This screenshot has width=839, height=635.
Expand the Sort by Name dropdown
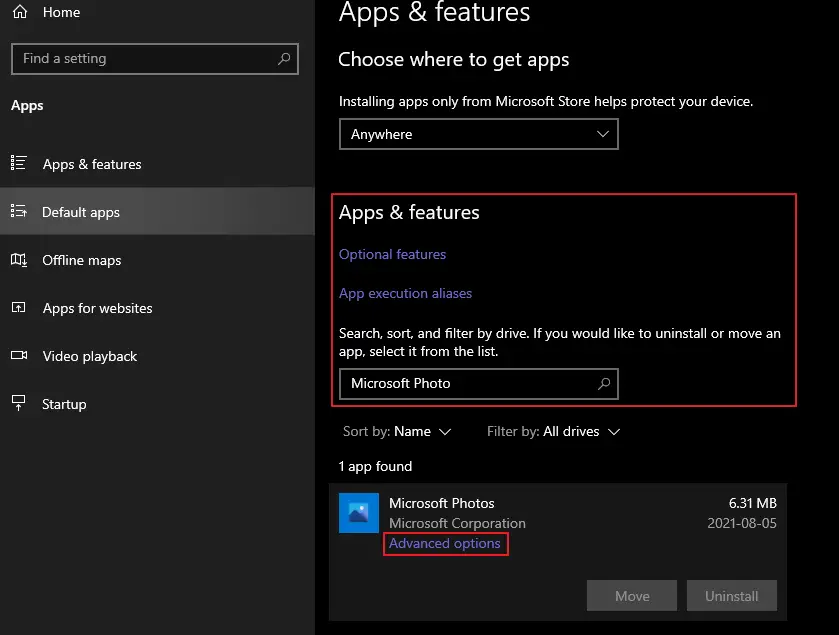point(397,431)
